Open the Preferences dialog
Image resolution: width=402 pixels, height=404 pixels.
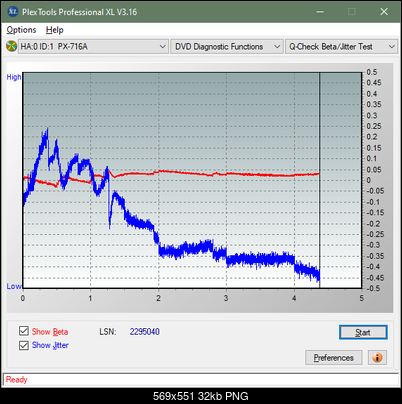(x=334, y=358)
